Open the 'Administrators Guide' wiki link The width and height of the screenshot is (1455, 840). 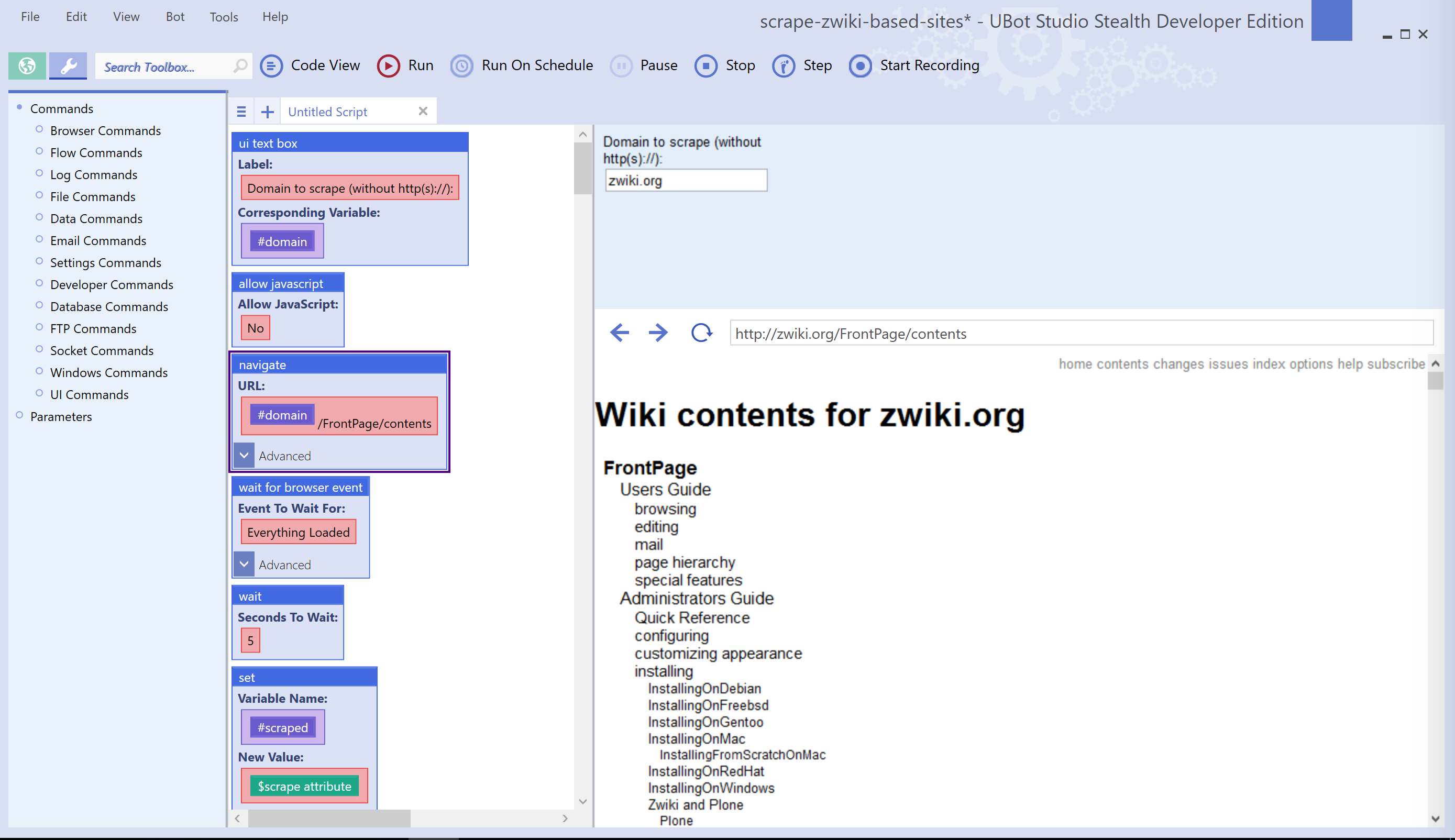coord(697,598)
